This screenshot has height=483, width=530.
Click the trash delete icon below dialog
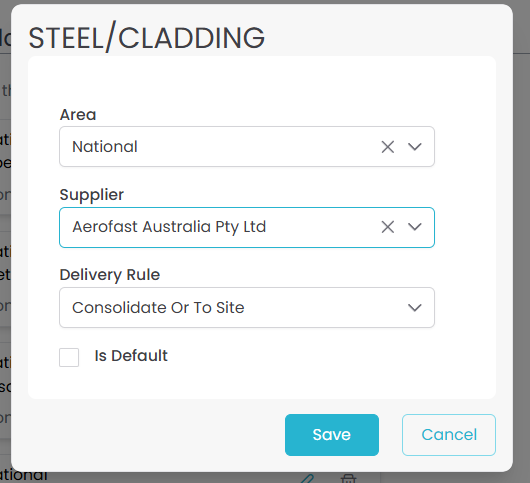[x=348, y=479]
